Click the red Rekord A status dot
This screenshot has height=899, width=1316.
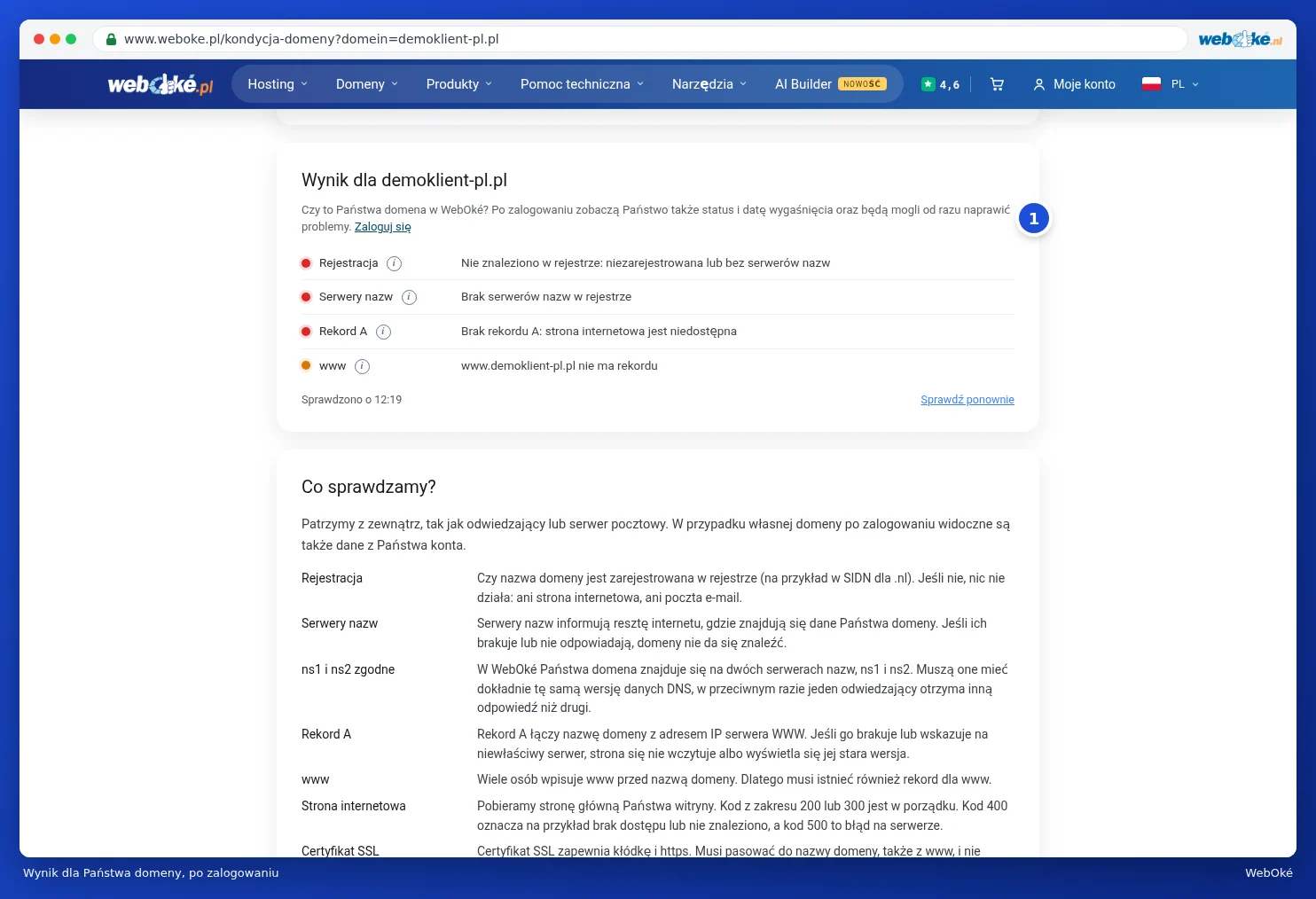coord(306,332)
